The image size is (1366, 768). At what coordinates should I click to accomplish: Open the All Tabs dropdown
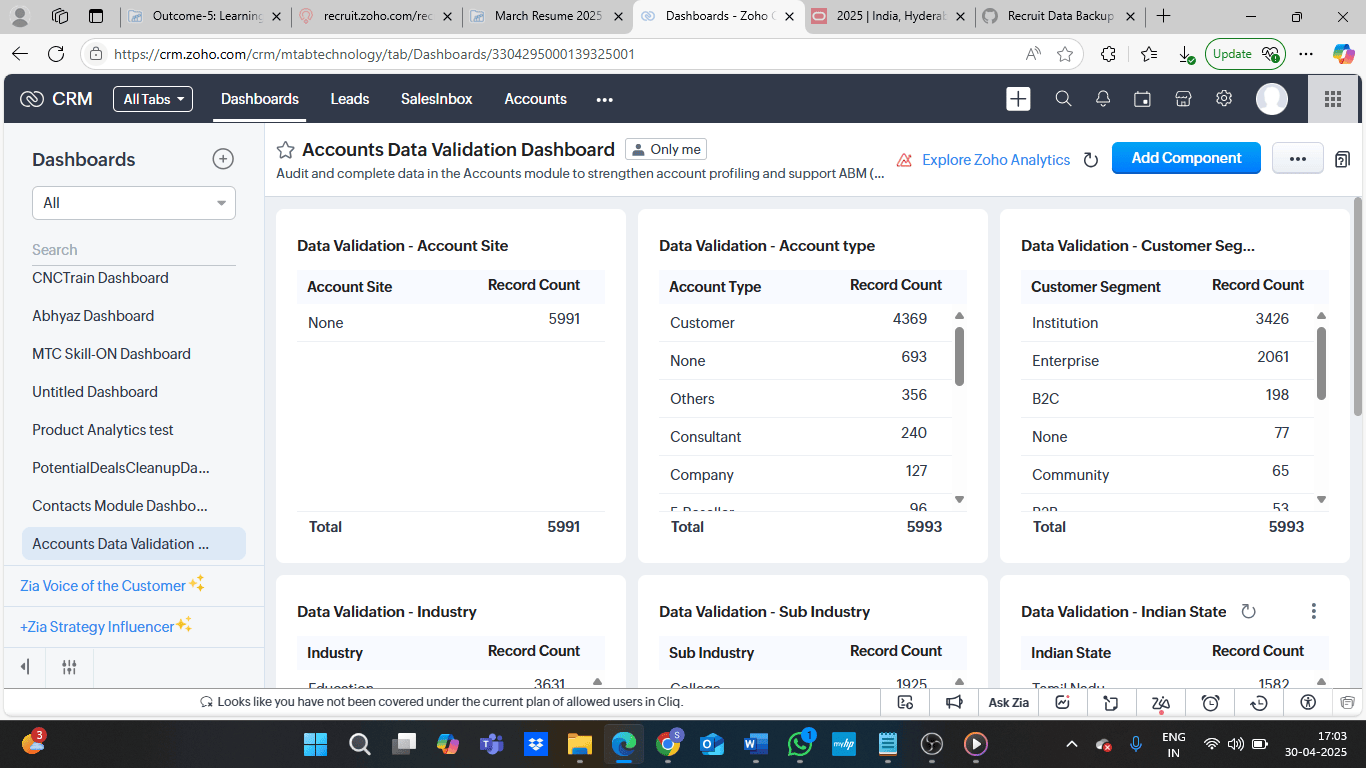point(153,99)
